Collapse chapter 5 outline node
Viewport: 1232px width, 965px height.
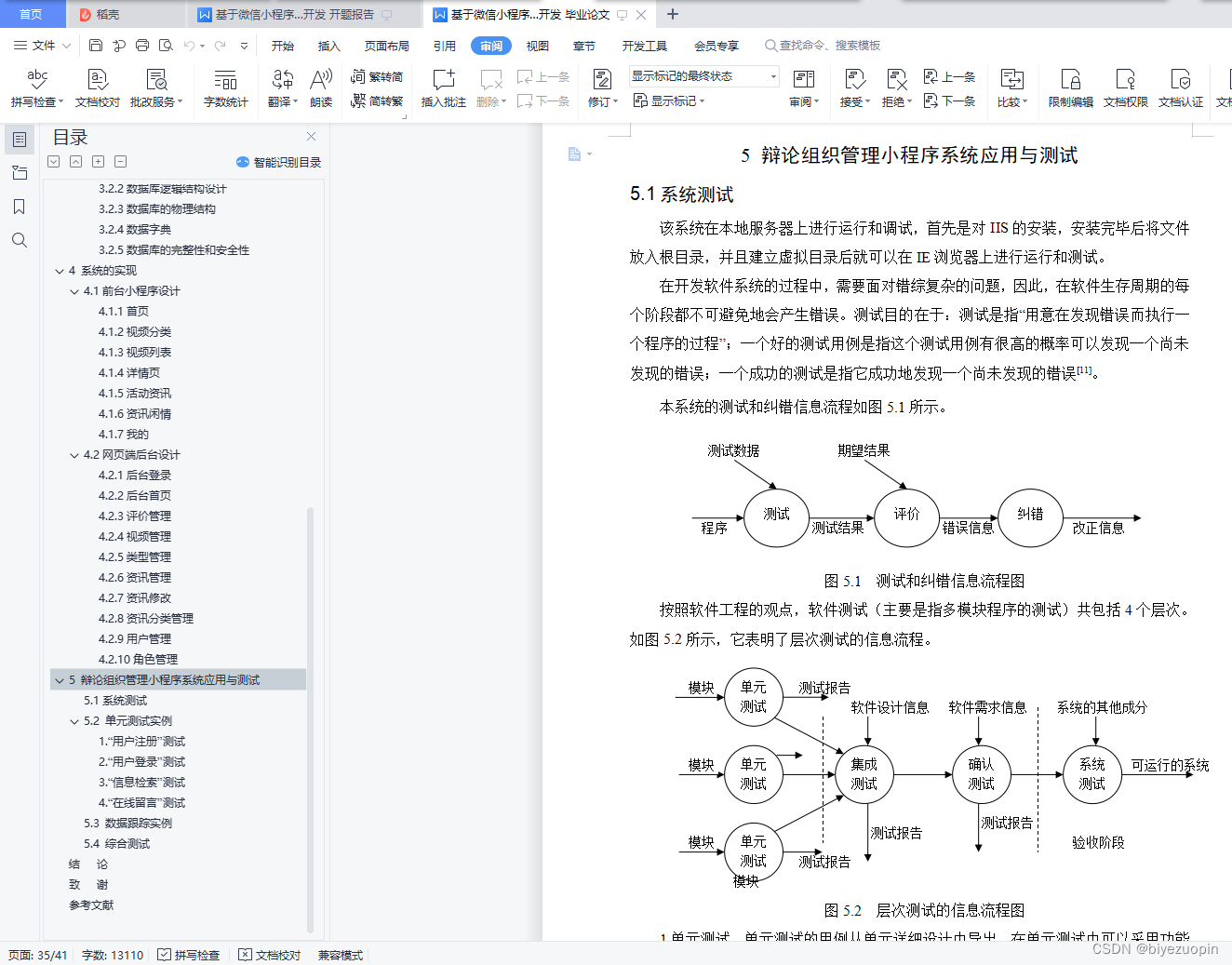[x=60, y=680]
